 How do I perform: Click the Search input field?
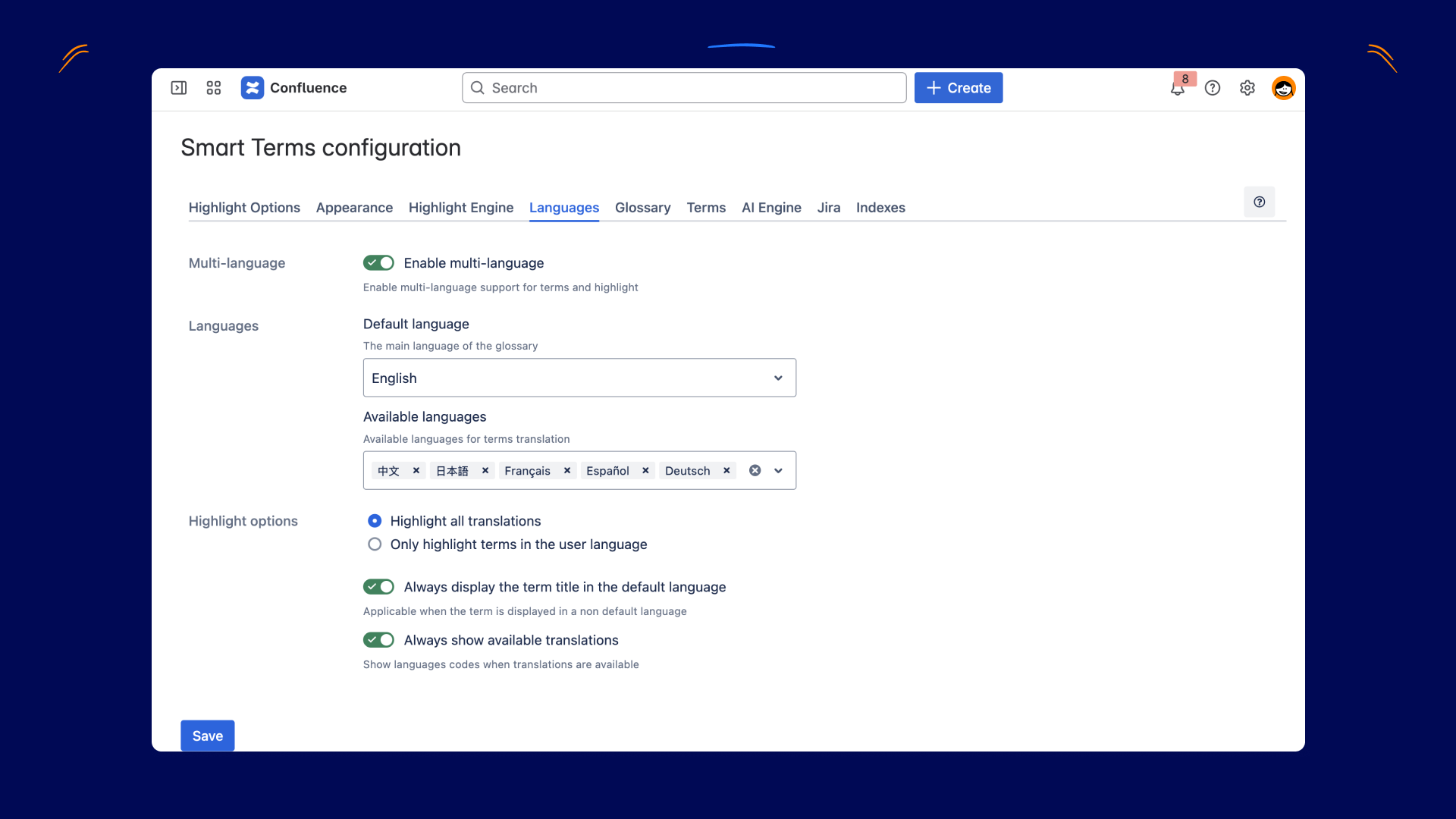coord(684,88)
